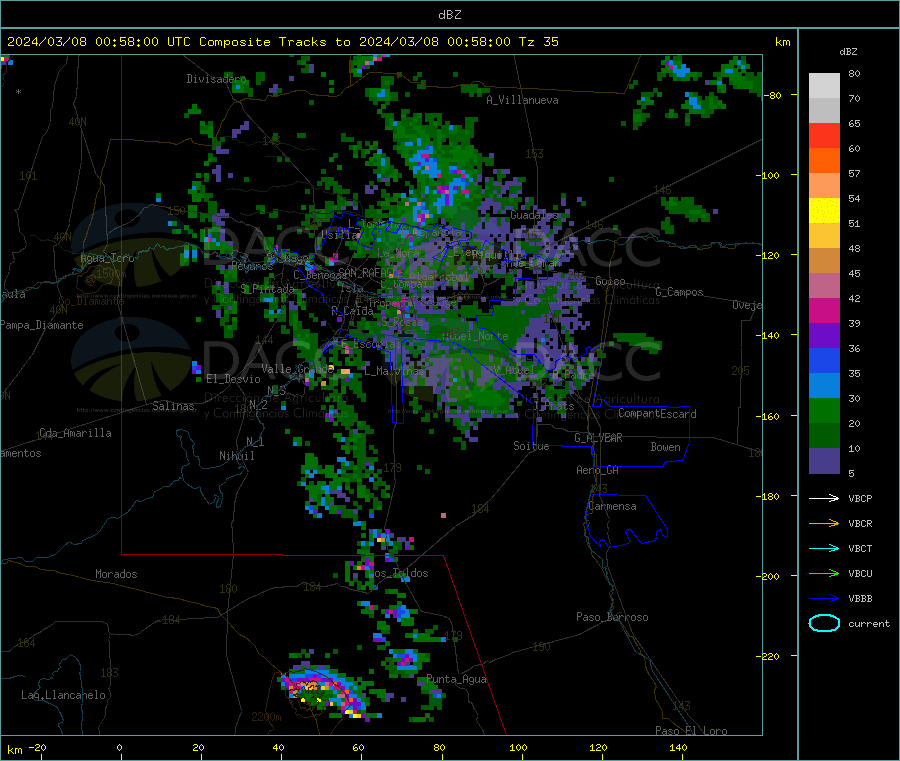Click the 'Guadales' map label
The width and height of the screenshot is (900, 761).
(x=534, y=215)
